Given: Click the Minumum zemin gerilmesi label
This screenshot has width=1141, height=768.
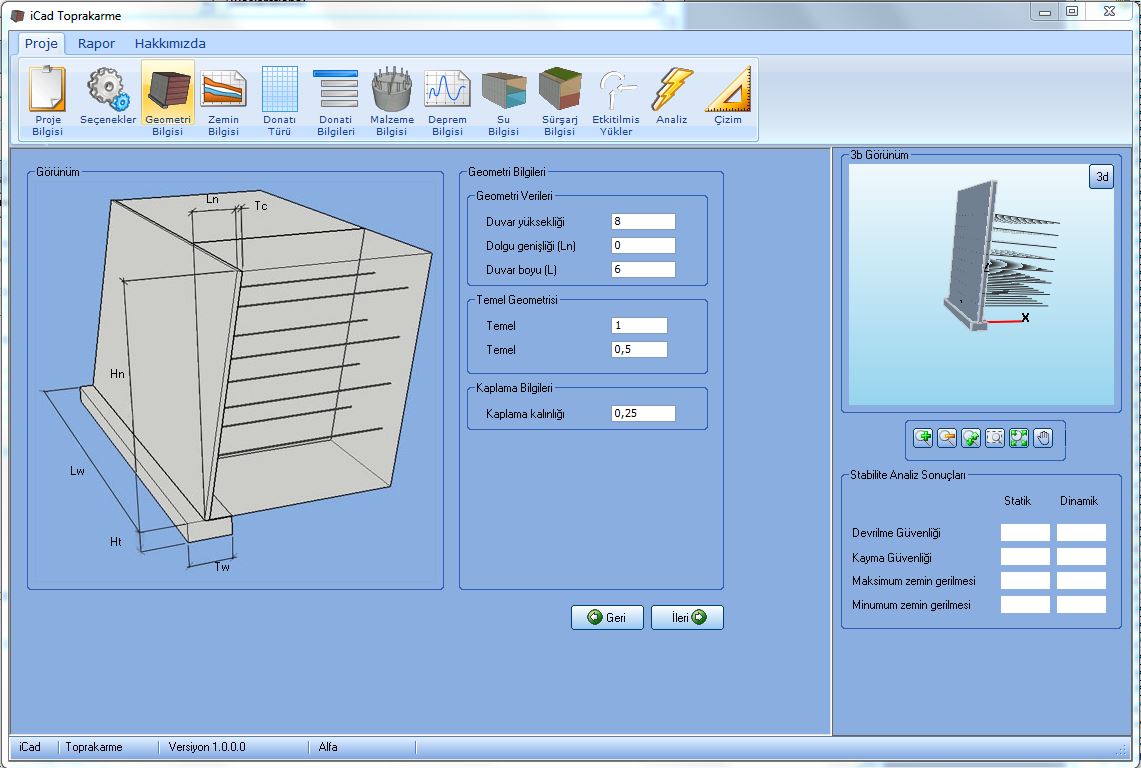Looking at the screenshot, I should (911, 605).
